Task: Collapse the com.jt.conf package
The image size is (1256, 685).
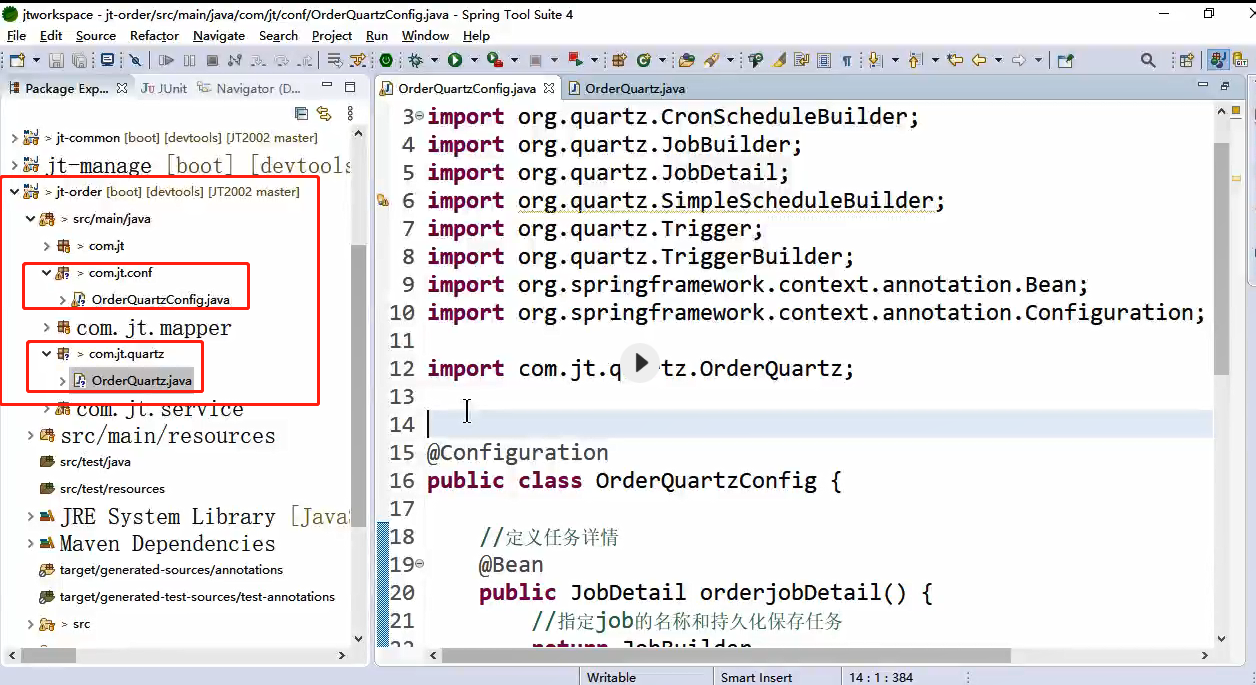Action: coord(46,272)
